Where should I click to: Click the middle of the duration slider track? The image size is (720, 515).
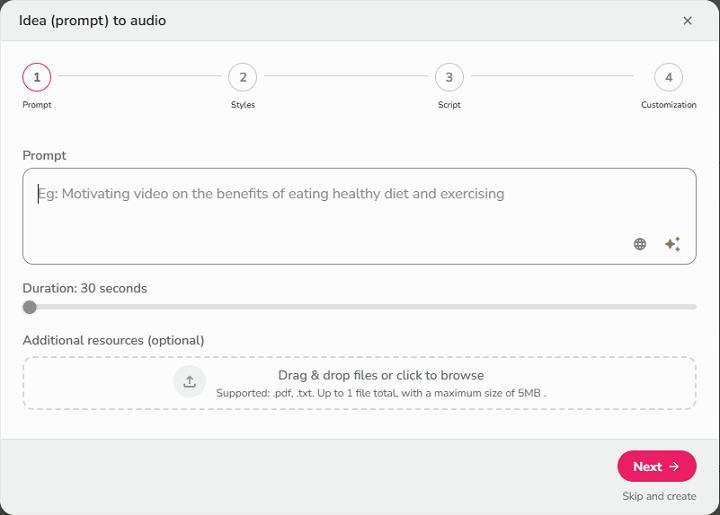tap(360, 307)
